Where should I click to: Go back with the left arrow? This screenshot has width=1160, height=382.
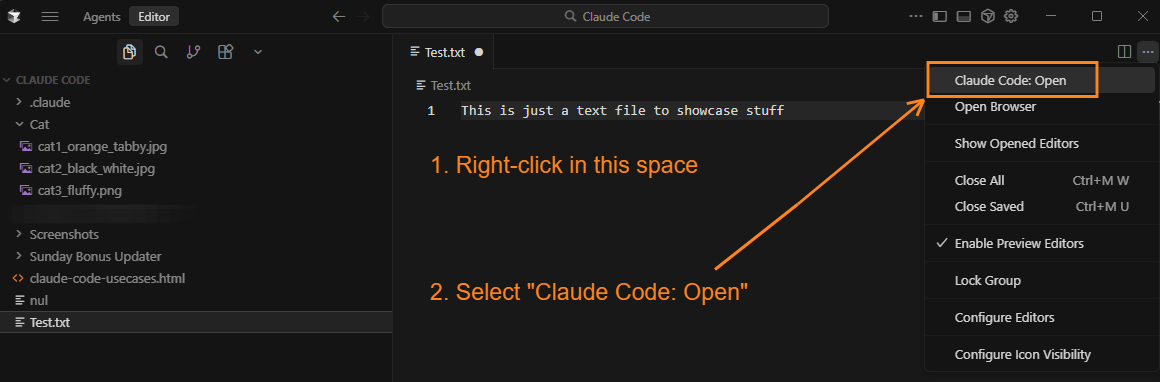click(x=339, y=16)
